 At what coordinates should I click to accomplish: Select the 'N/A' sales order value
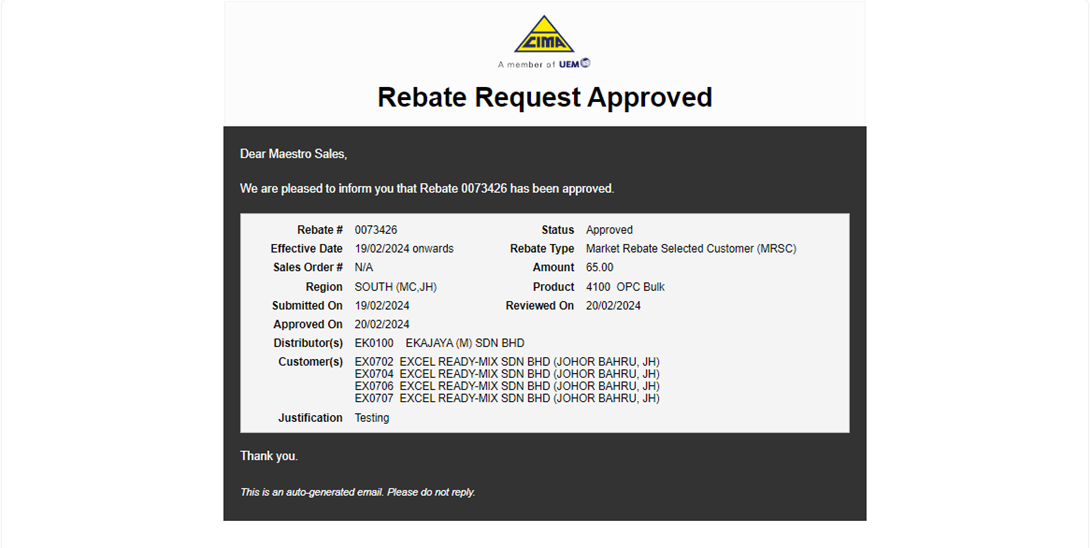click(x=364, y=267)
